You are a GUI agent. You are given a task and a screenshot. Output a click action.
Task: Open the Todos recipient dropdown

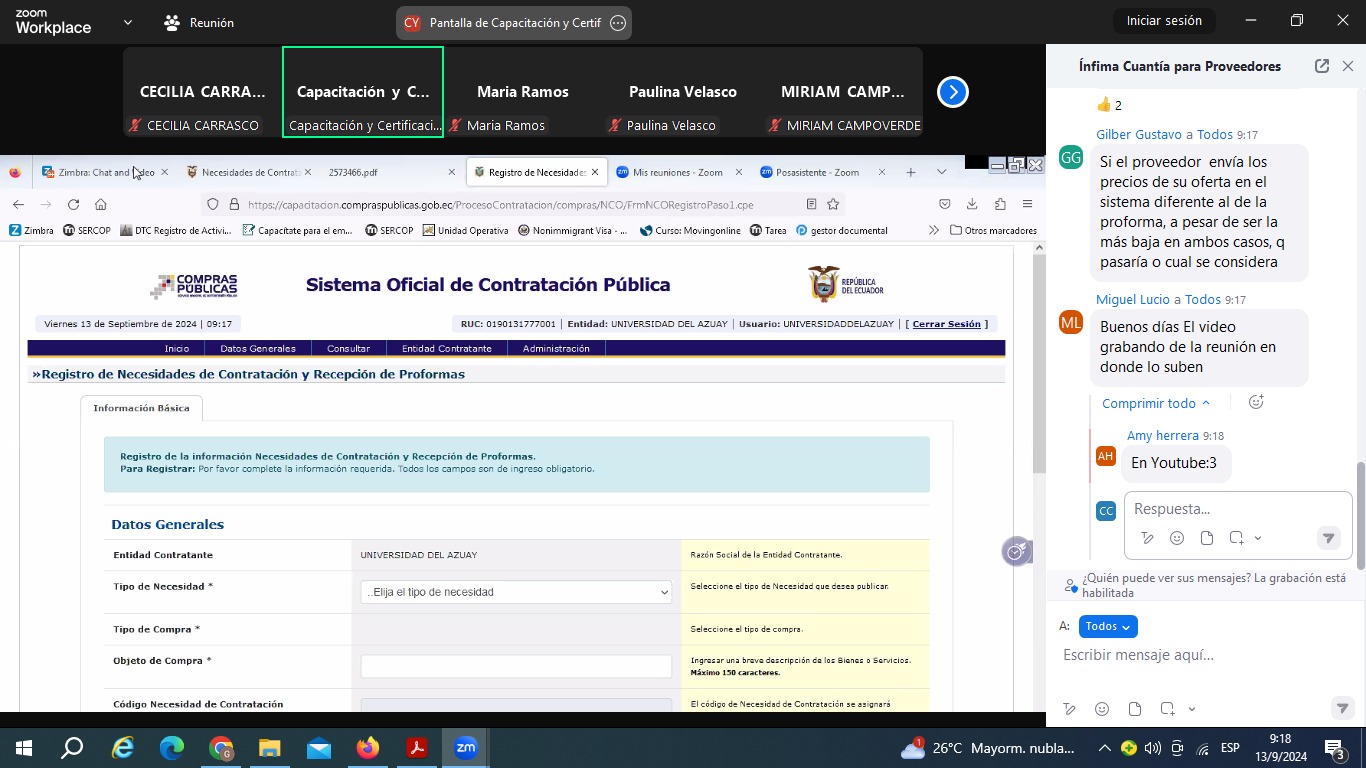1108,626
